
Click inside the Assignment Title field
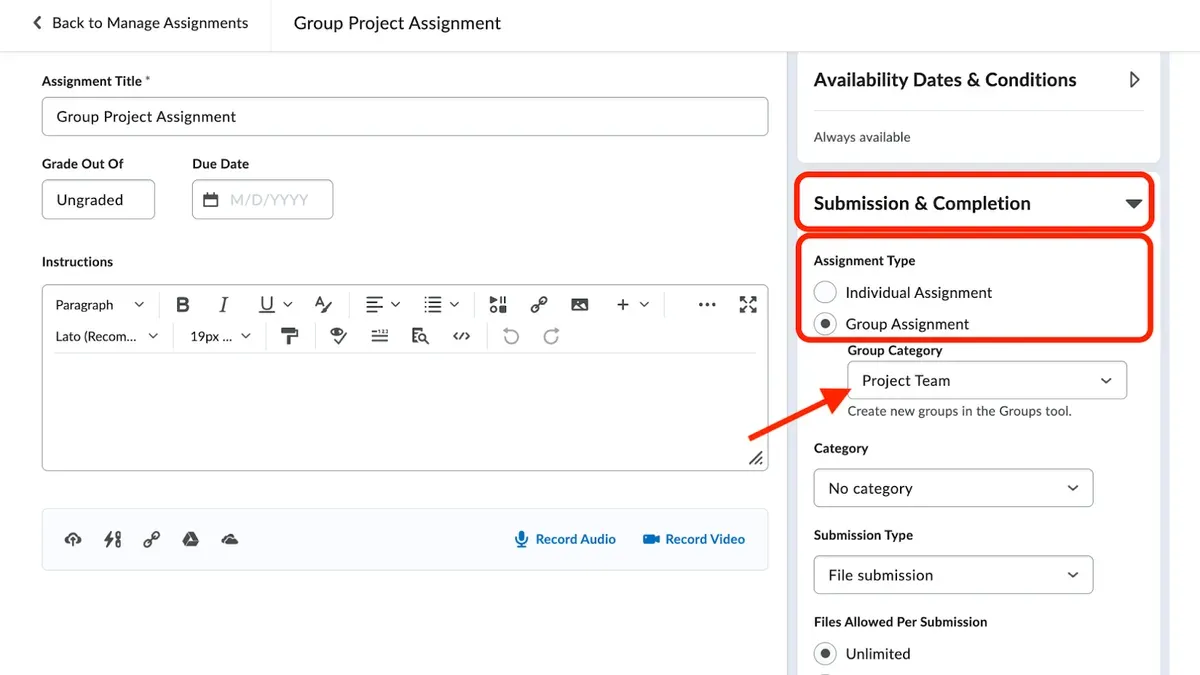point(405,116)
